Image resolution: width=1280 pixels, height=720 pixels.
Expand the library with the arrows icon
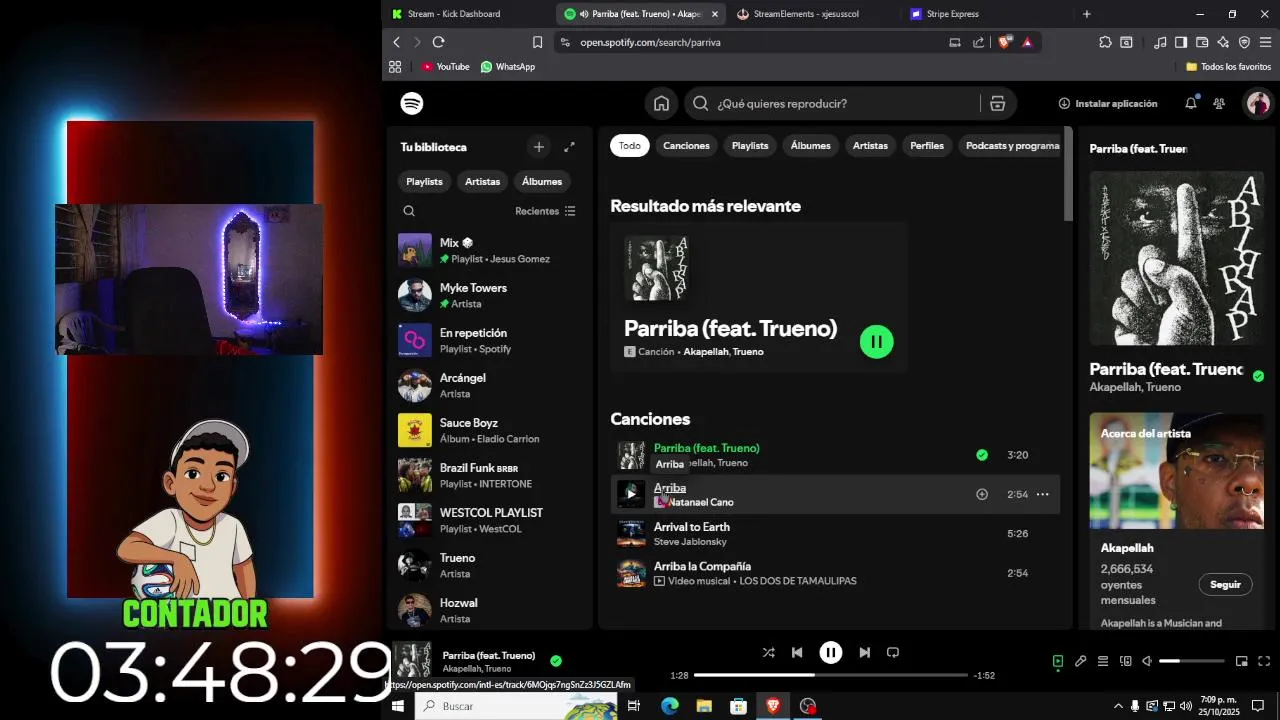click(569, 147)
